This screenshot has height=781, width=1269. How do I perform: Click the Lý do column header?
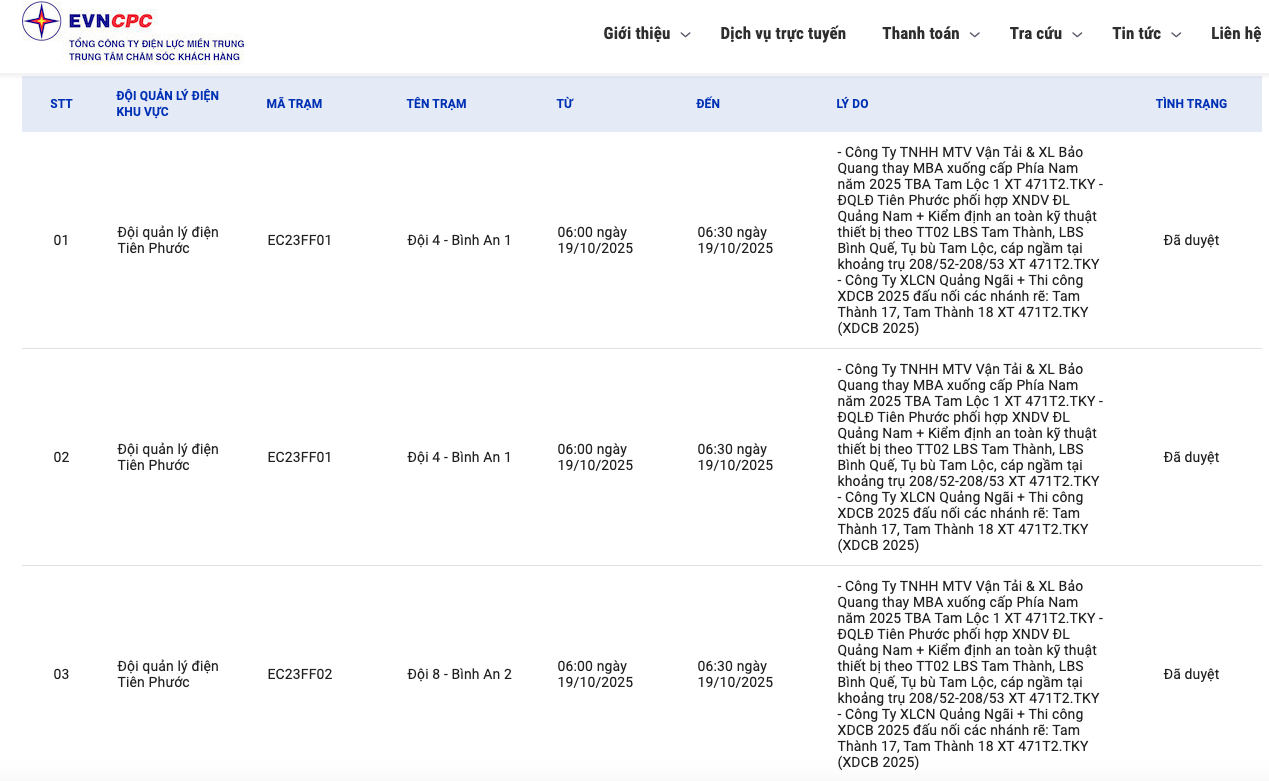point(852,104)
